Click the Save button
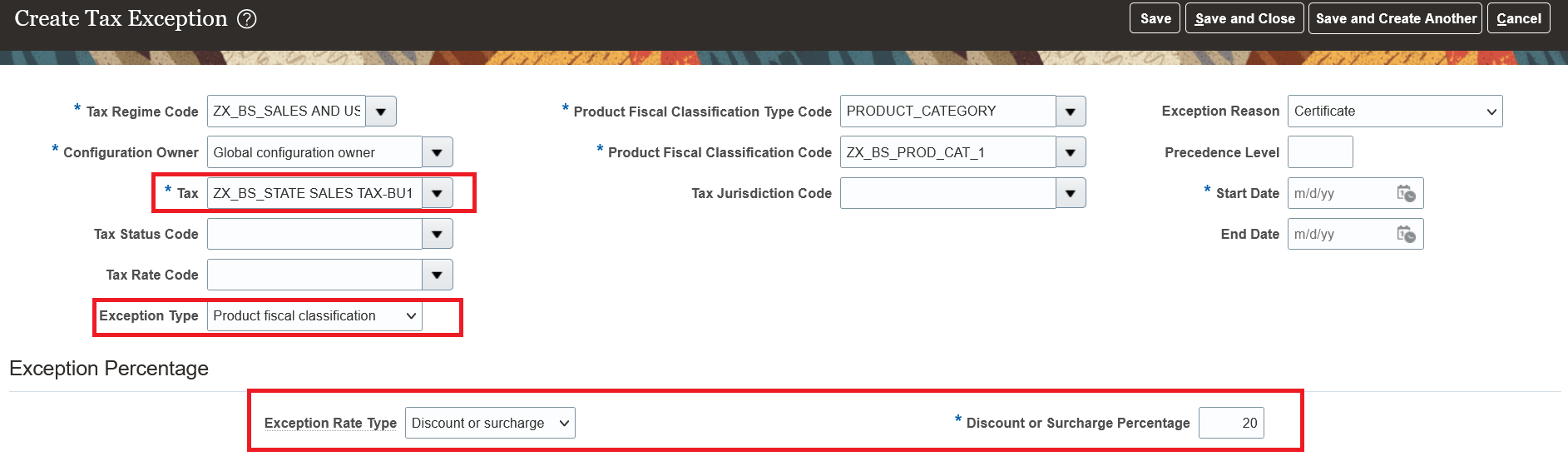The height and width of the screenshot is (476, 1568). [x=1155, y=18]
